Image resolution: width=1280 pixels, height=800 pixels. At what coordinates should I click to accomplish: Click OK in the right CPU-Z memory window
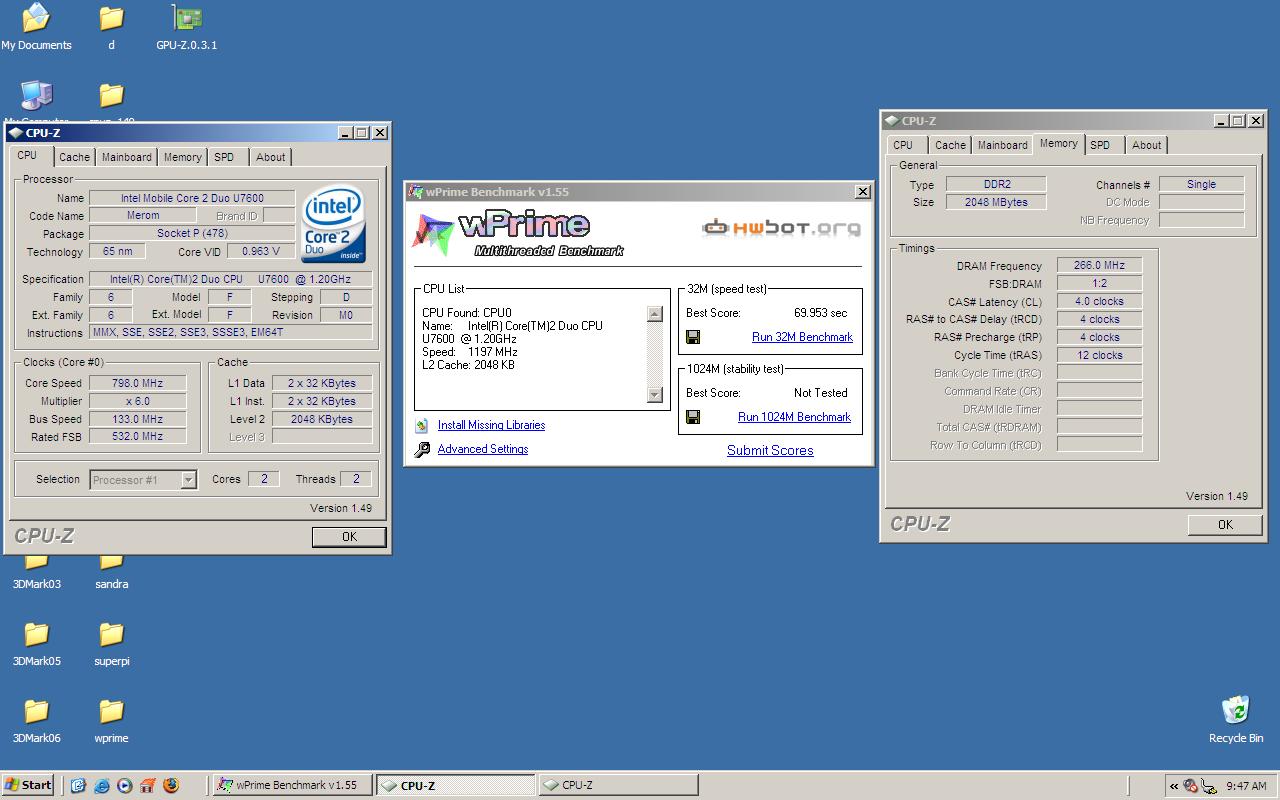click(1225, 525)
